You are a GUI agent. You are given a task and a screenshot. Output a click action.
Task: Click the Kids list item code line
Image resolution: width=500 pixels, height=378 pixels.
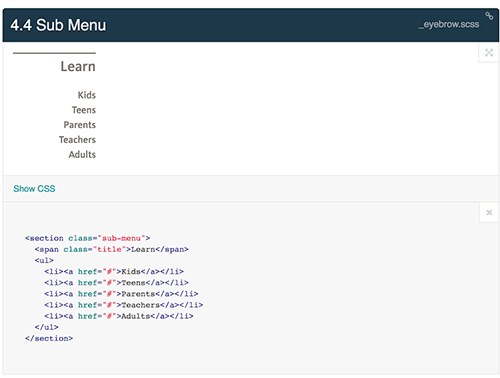coord(114,272)
